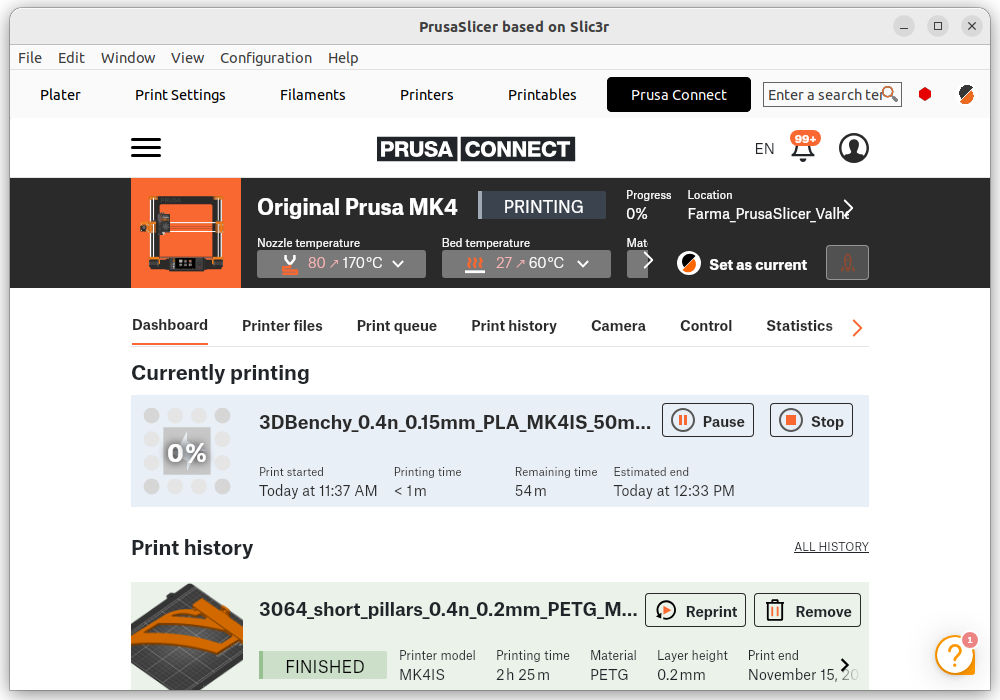Click the bed heating icon
This screenshot has height=700, width=1000.
click(x=474, y=264)
